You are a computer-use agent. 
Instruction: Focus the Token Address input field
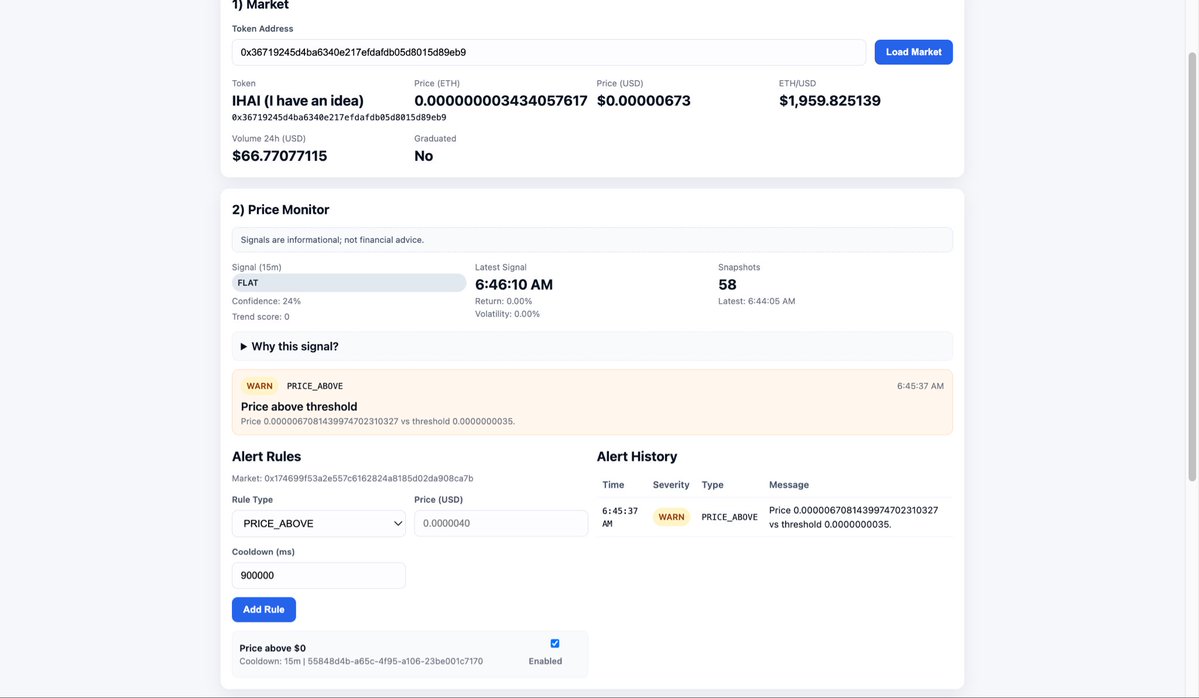(549, 52)
